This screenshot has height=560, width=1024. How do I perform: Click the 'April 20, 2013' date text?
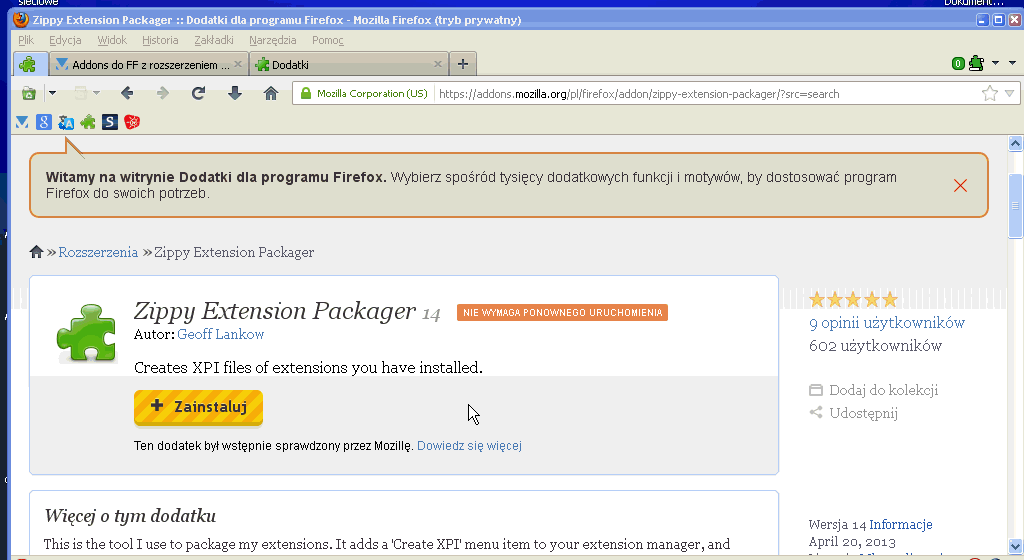point(852,542)
